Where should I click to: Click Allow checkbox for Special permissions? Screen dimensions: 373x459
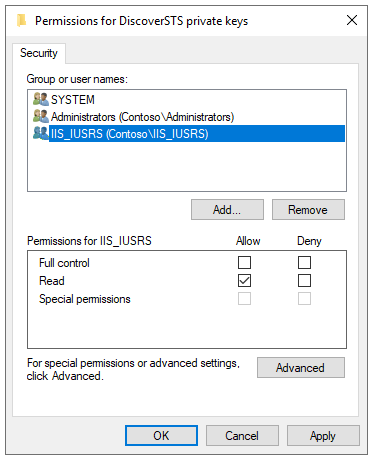point(244,299)
